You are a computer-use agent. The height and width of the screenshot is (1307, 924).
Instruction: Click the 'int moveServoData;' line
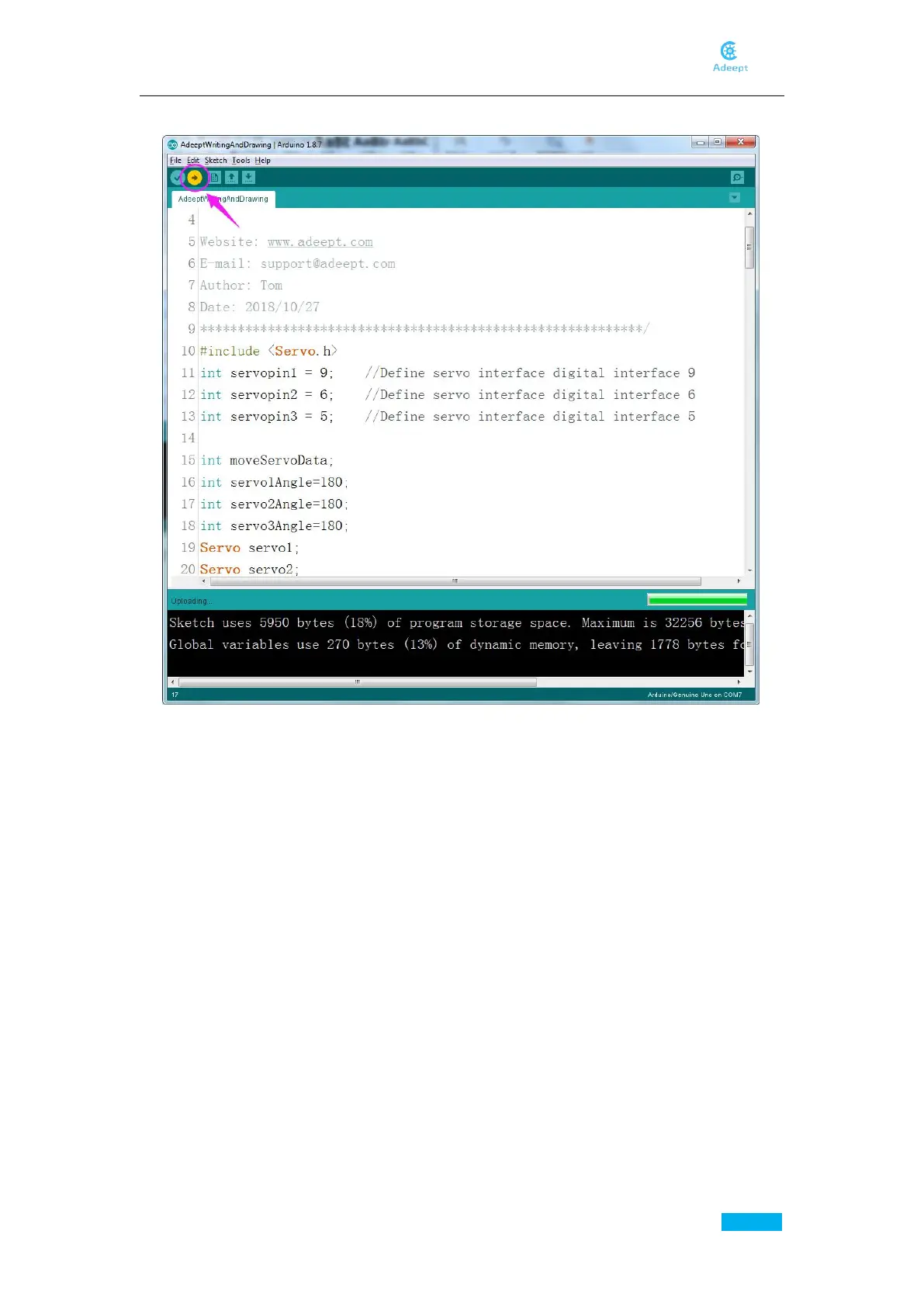267,460
